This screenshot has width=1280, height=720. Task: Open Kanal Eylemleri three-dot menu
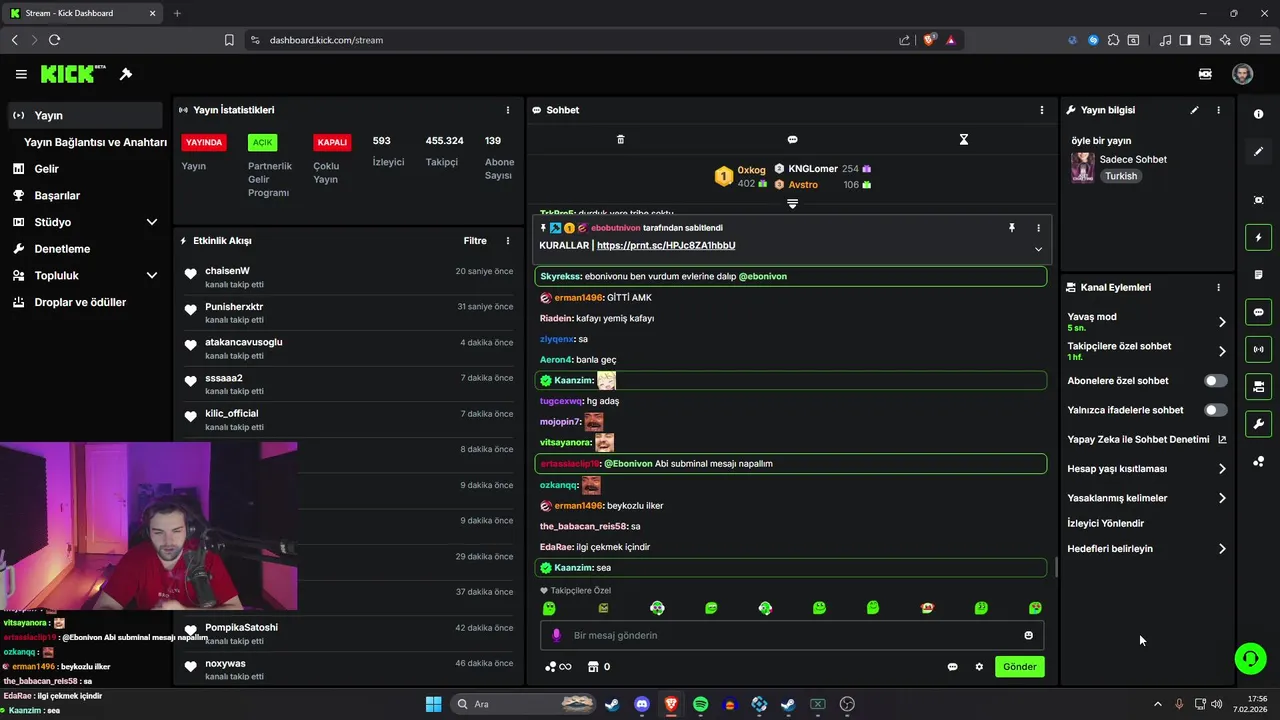click(x=1218, y=287)
